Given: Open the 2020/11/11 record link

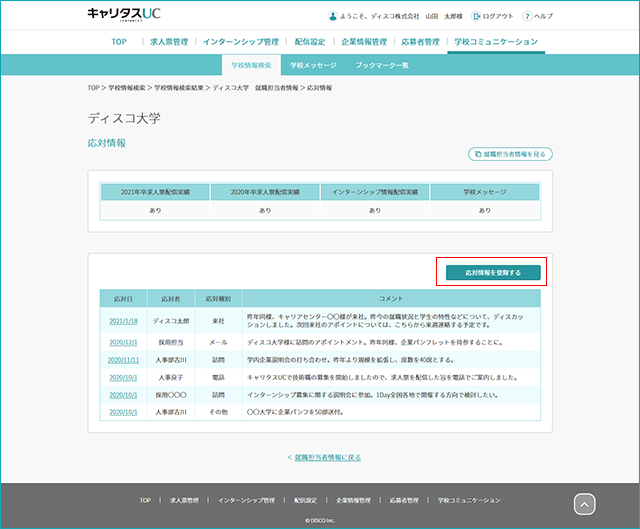Looking at the screenshot, I should [123, 360].
